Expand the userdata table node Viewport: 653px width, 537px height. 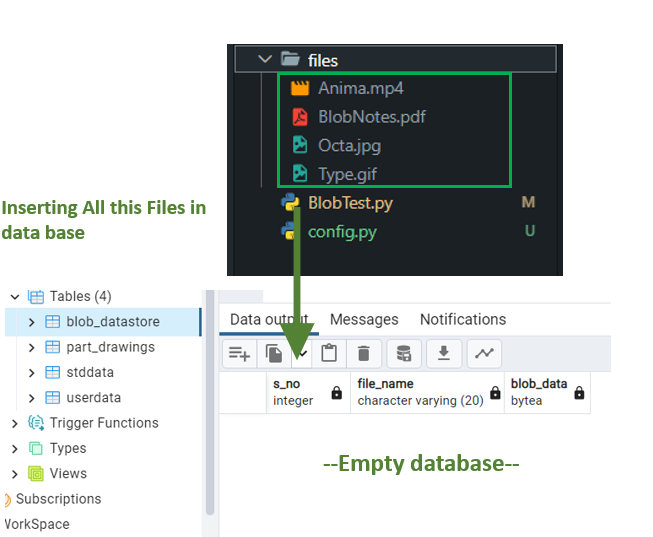[32, 398]
